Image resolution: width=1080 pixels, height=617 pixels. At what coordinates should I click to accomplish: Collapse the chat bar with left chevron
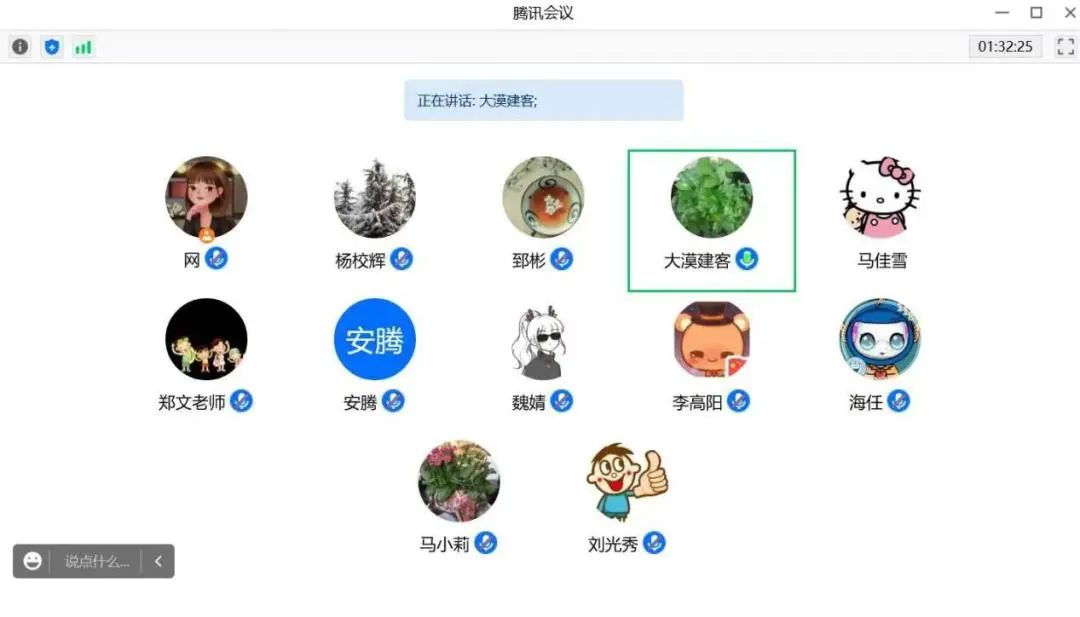click(158, 561)
